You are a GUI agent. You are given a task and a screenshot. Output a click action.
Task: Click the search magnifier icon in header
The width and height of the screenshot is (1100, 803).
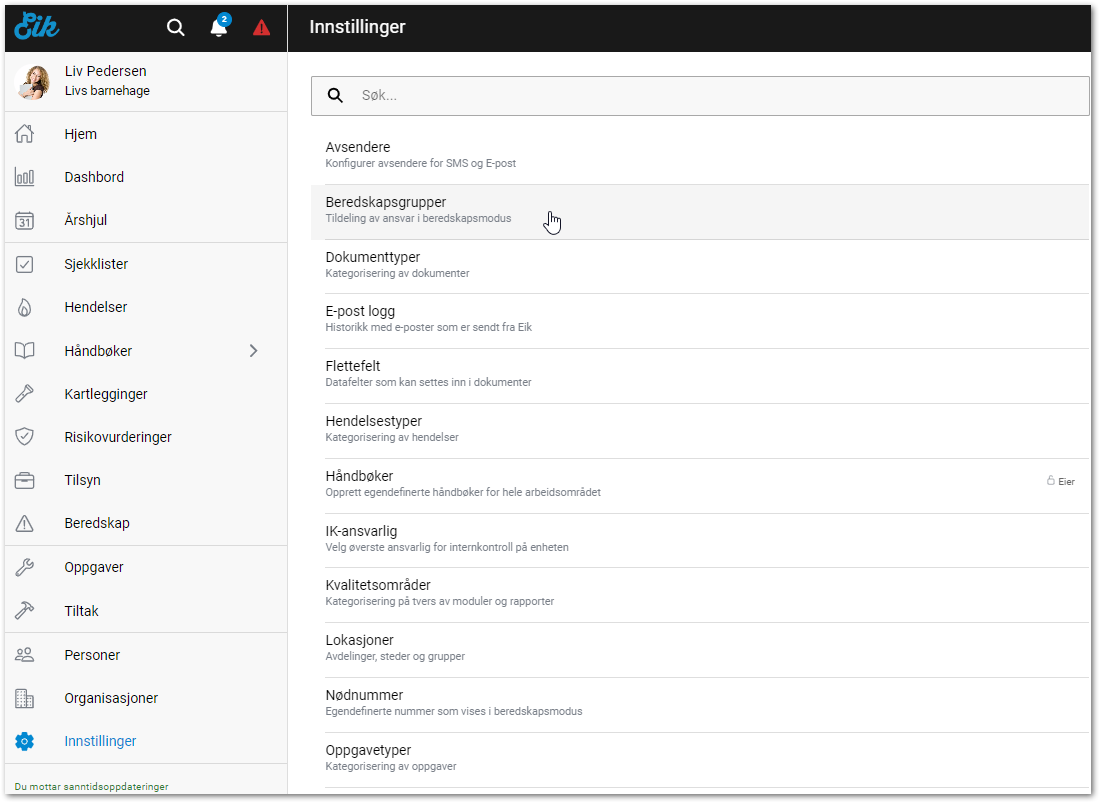tap(176, 28)
